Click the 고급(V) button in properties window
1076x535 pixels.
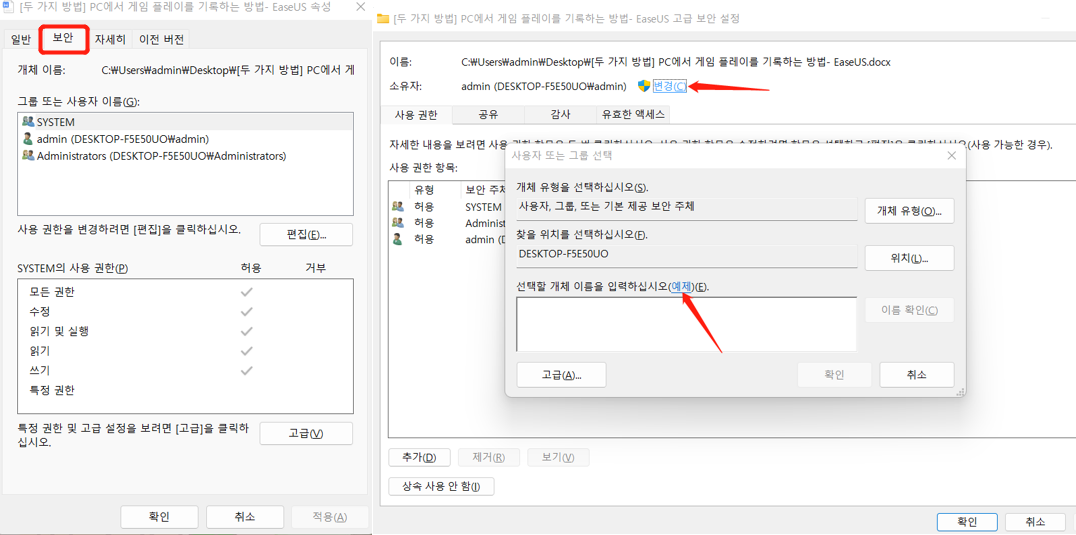(306, 433)
